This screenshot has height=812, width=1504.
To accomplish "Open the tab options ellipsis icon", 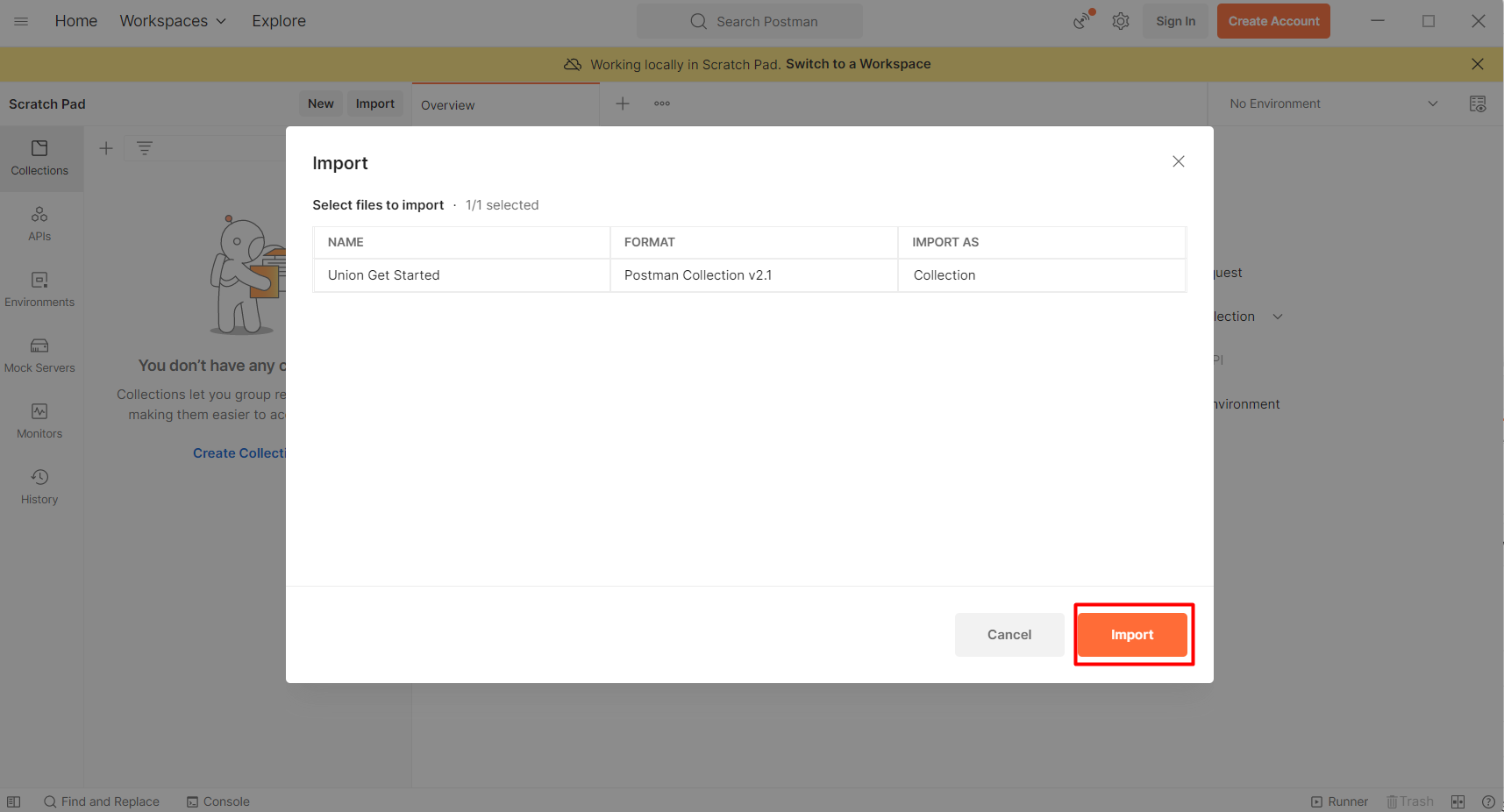I will pos(662,103).
